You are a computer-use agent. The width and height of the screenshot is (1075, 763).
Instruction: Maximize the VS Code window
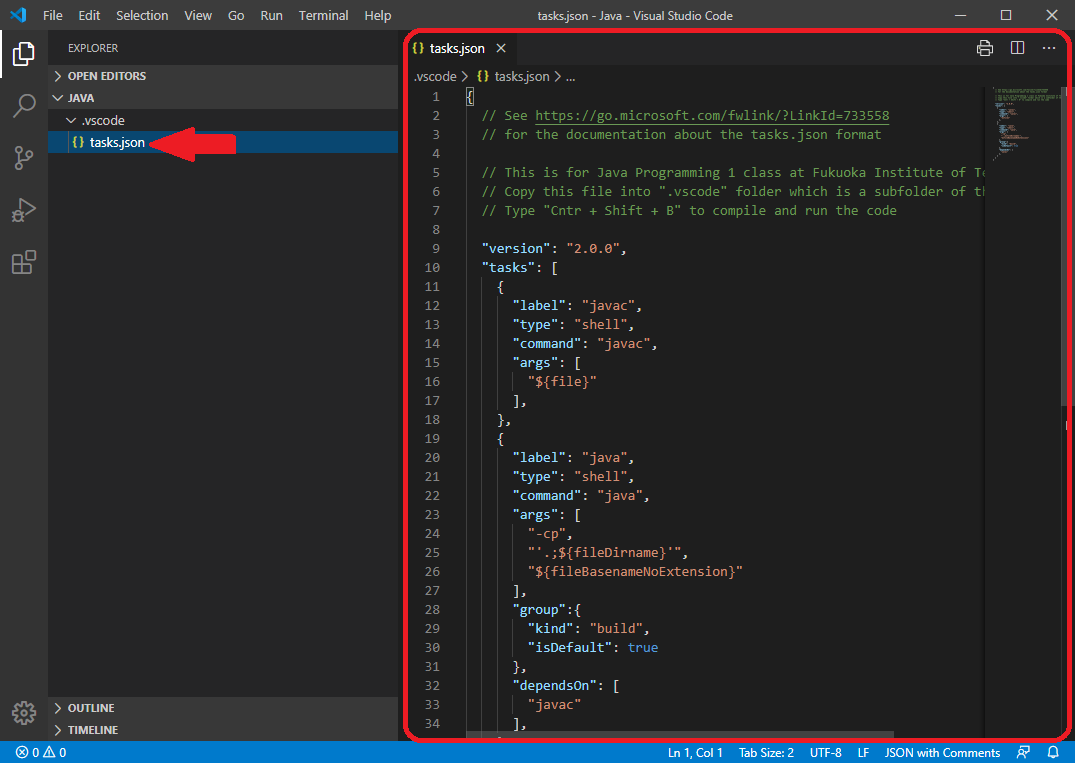tap(1006, 15)
